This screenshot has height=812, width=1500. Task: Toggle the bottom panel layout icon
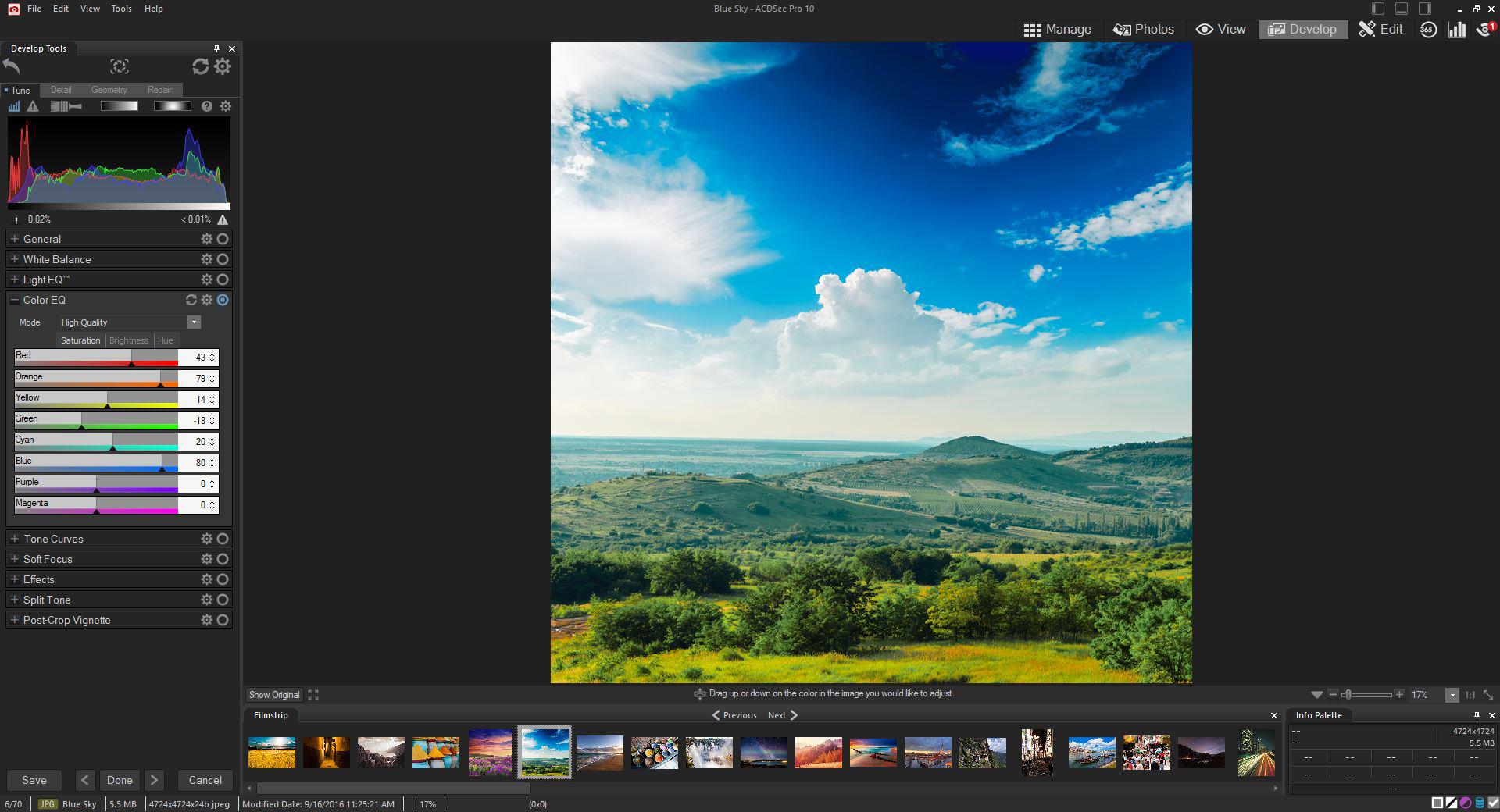1402,9
